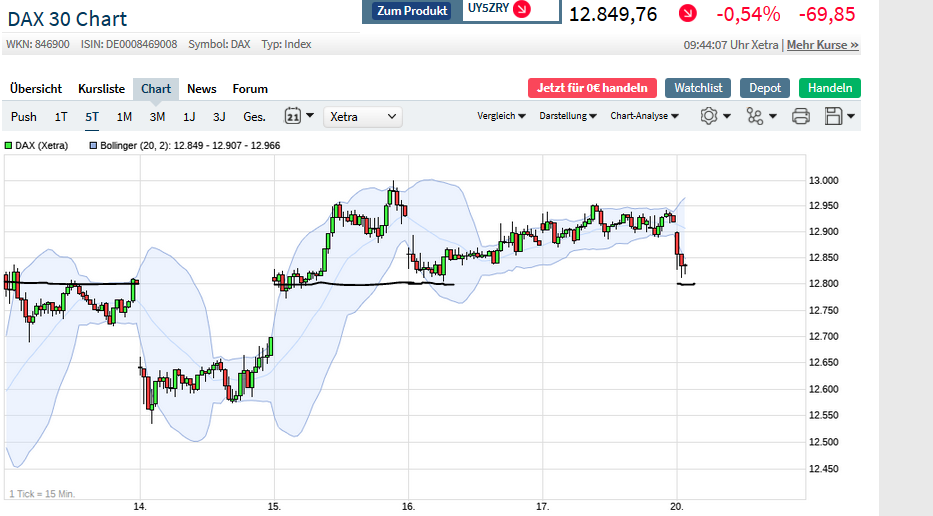Enable Push live updates
Viewport: 933px width, 516px height.
[24, 116]
